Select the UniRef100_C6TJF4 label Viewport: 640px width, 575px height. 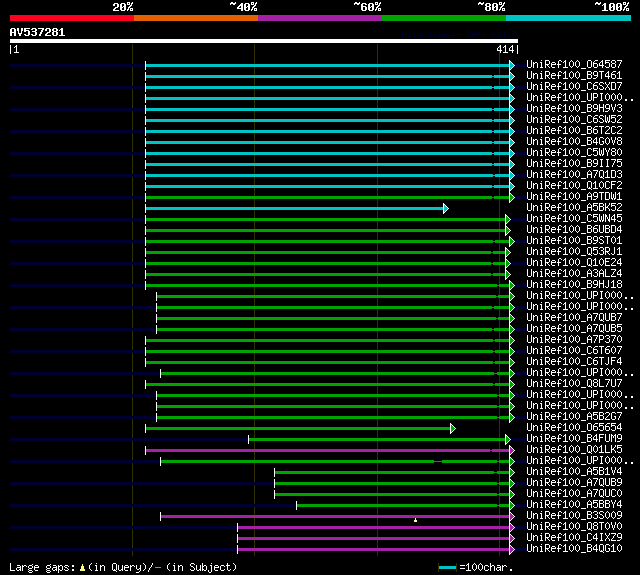click(x=574, y=362)
